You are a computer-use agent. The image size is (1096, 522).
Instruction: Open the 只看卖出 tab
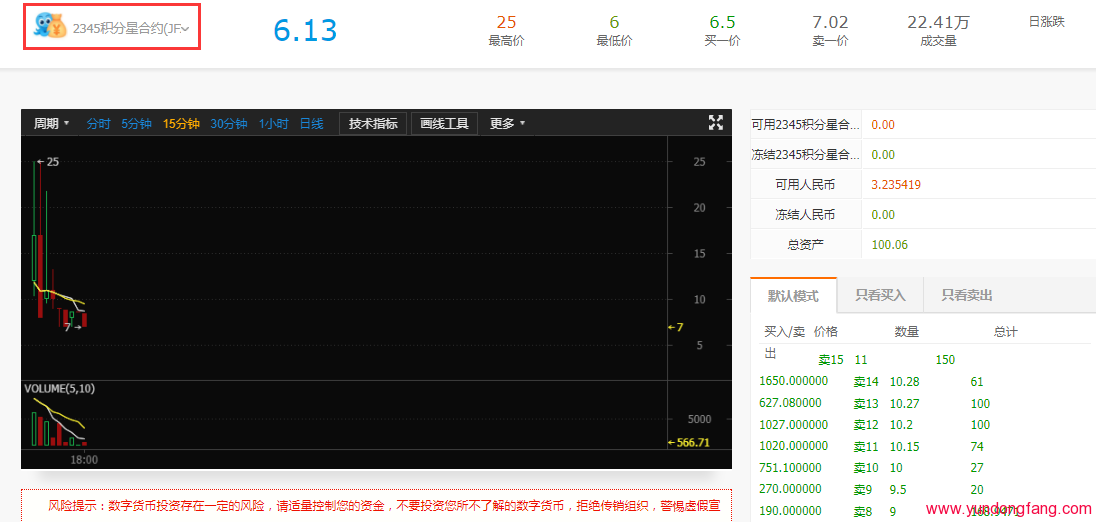pyautogui.click(x=966, y=296)
